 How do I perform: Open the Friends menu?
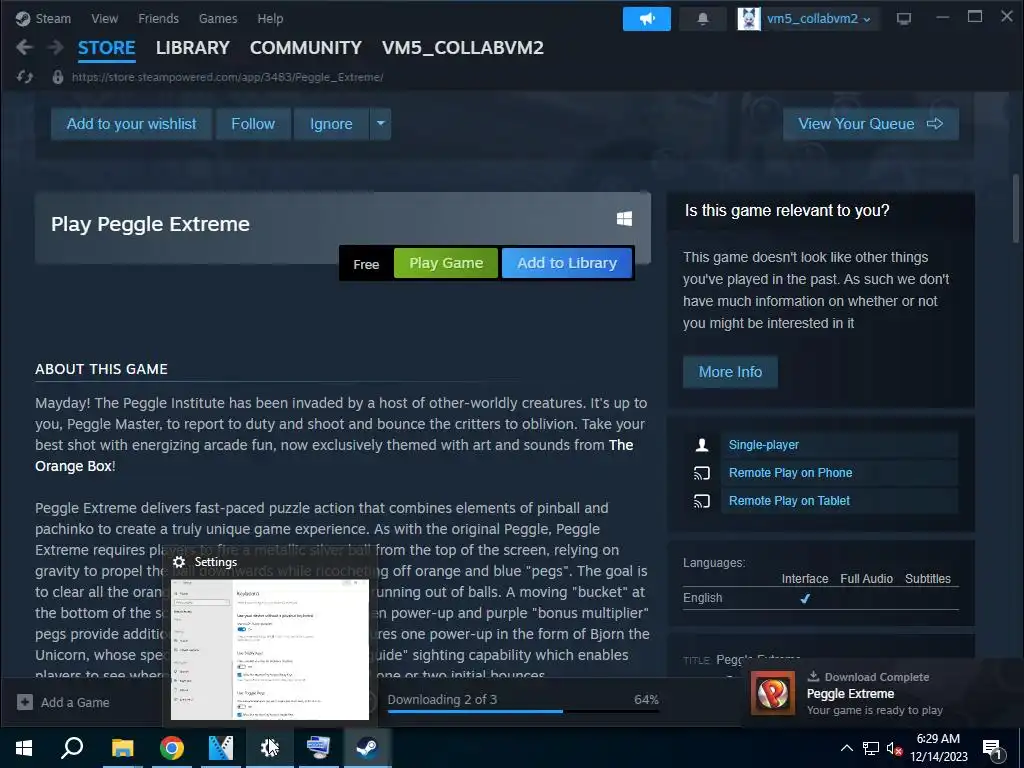(x=158, y=18)
